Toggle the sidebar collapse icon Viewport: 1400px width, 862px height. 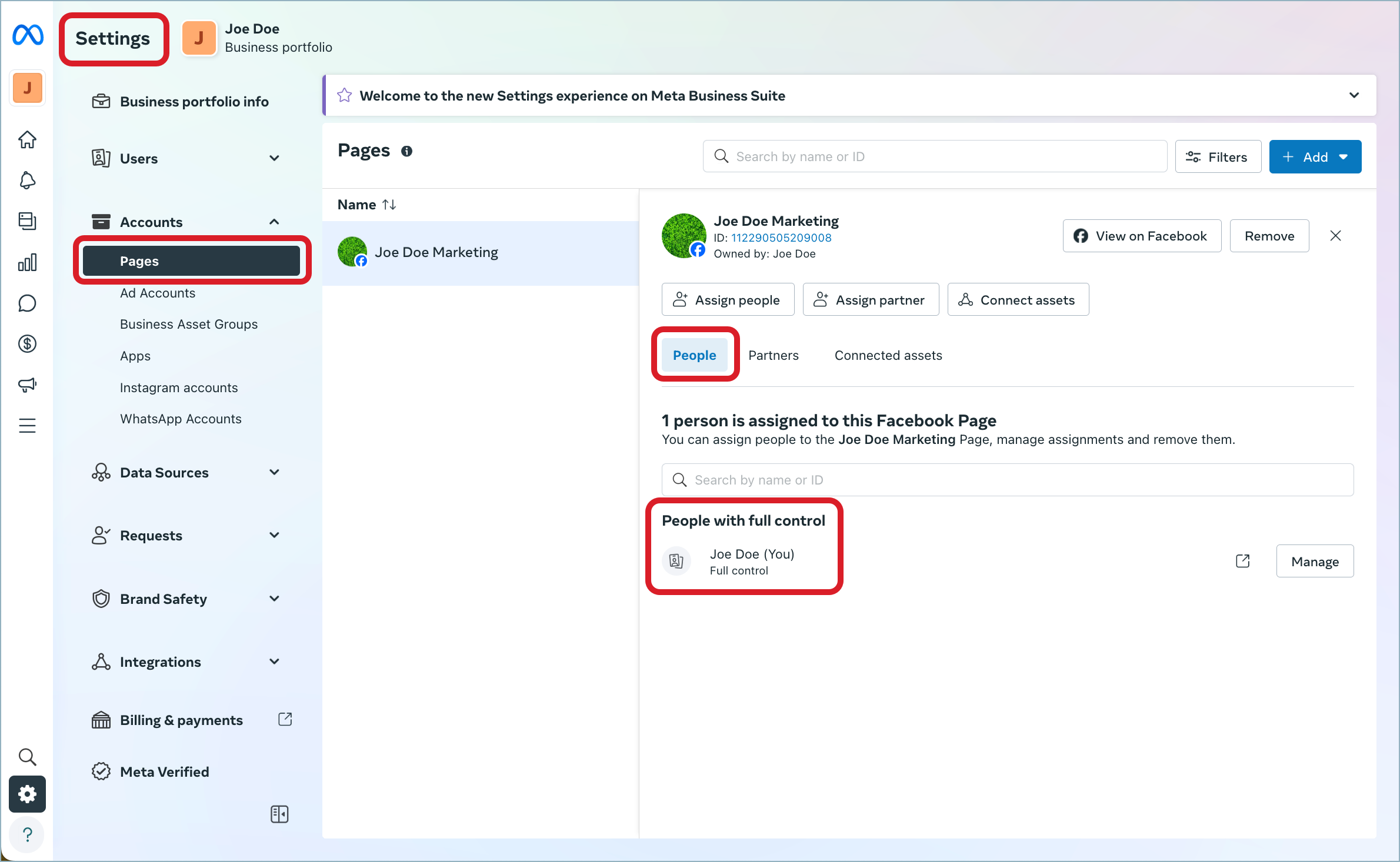click(x=279, y=814)
